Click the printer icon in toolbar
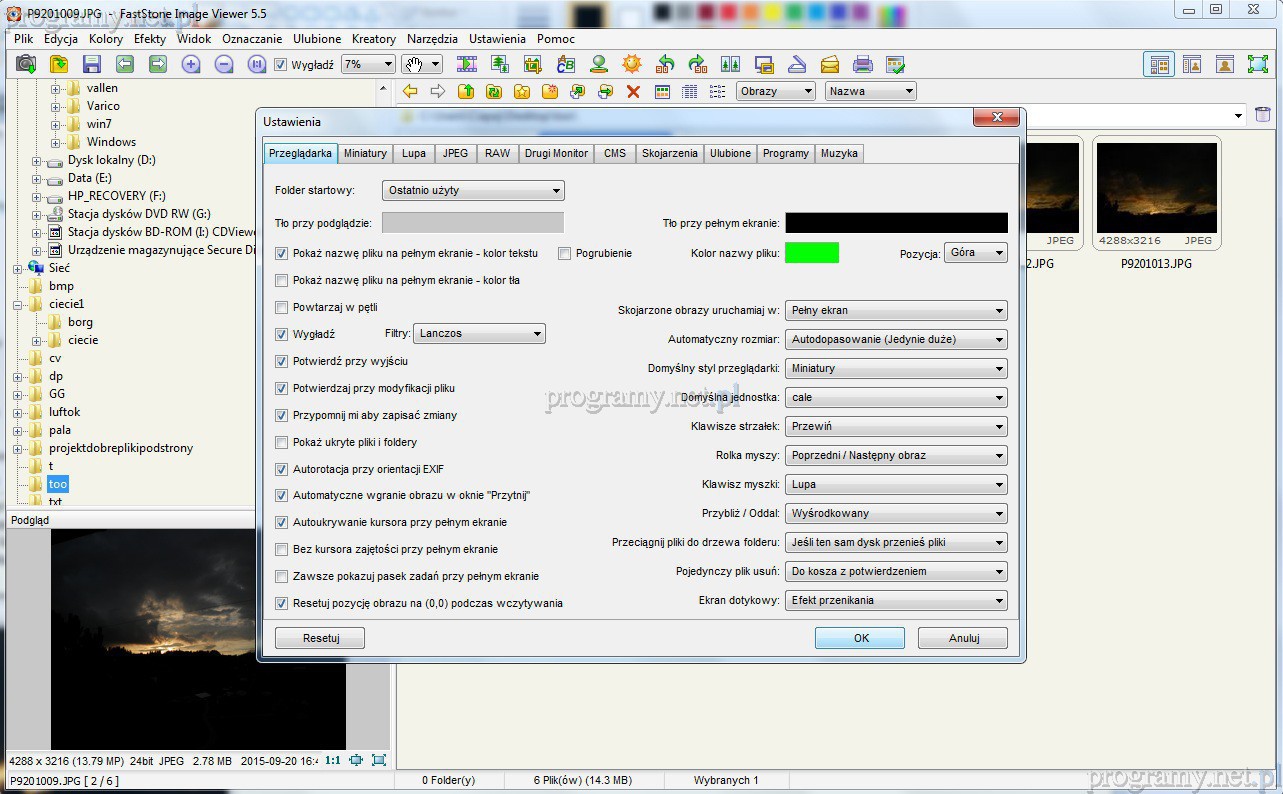This screenshot has width=1283, height=794. point(862,64)
